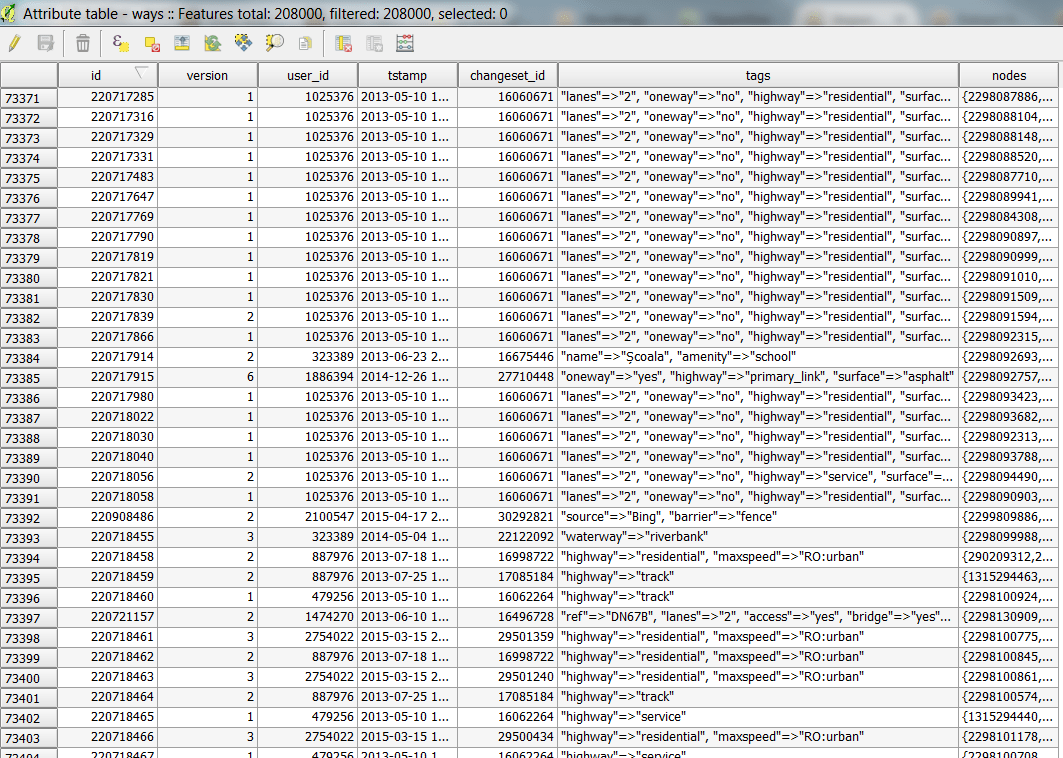Move selection to the top of table

(x=183, y=43)
